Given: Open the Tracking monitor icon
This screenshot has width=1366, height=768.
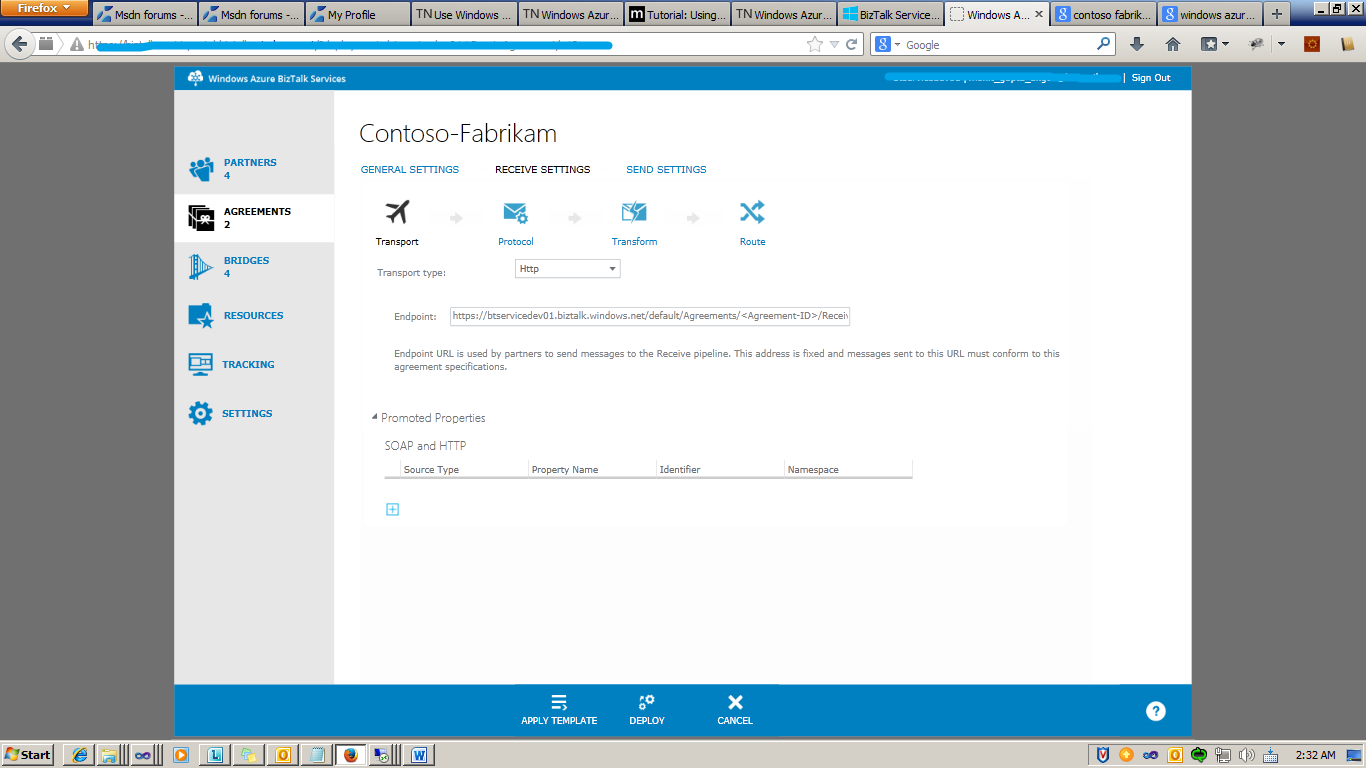Looking at the screenshot, I should coord(201,365).
